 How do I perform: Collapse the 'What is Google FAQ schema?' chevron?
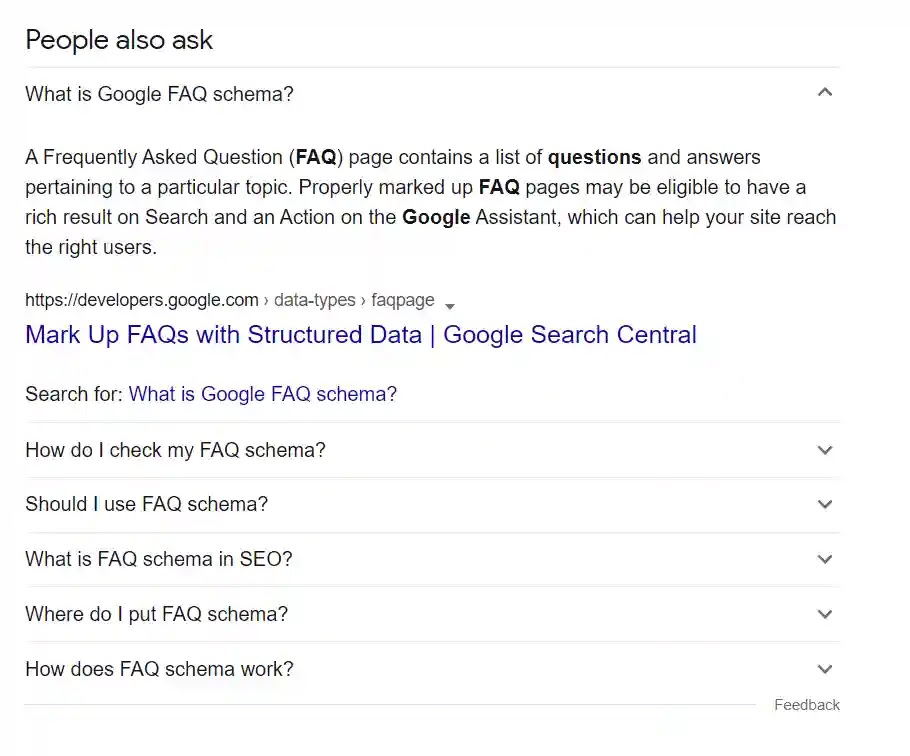(824, 93)
